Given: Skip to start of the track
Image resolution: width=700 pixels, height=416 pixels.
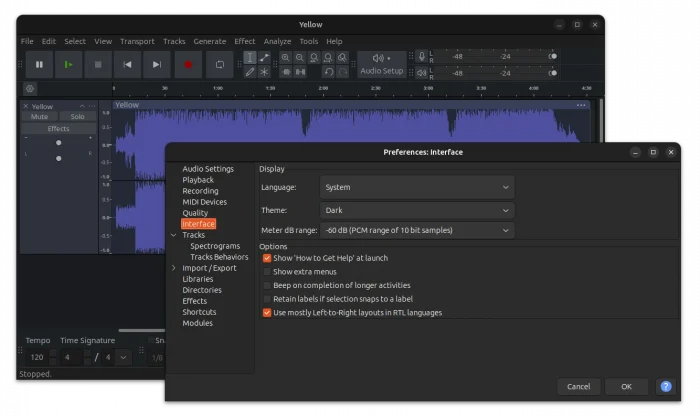Looking at the screenshot, I should pos(127,65).
